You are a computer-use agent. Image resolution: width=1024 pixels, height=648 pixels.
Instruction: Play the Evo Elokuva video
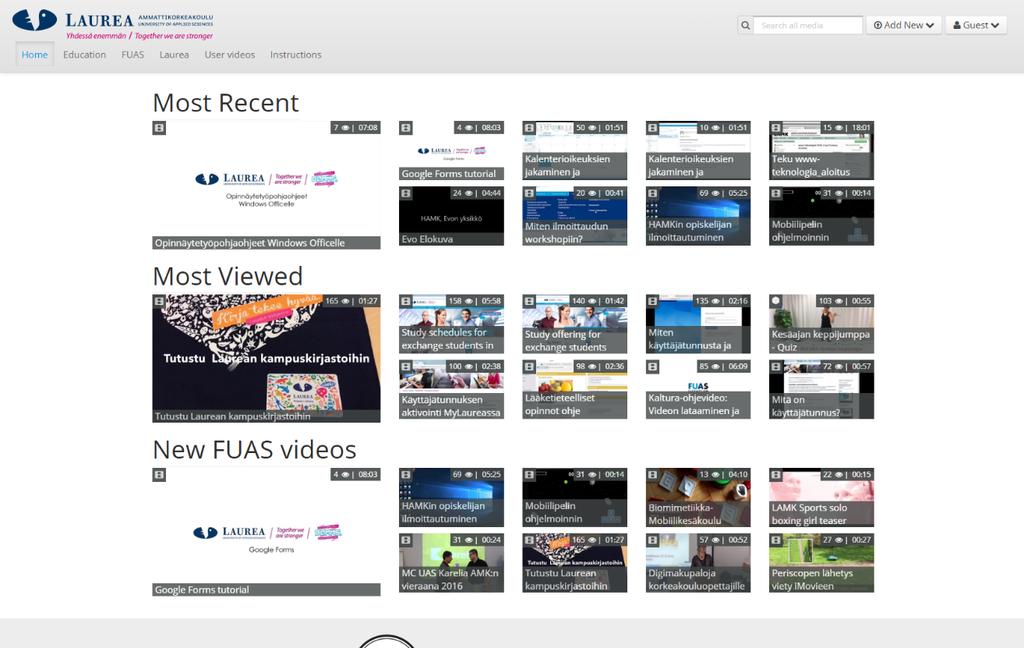coord(451,216)
